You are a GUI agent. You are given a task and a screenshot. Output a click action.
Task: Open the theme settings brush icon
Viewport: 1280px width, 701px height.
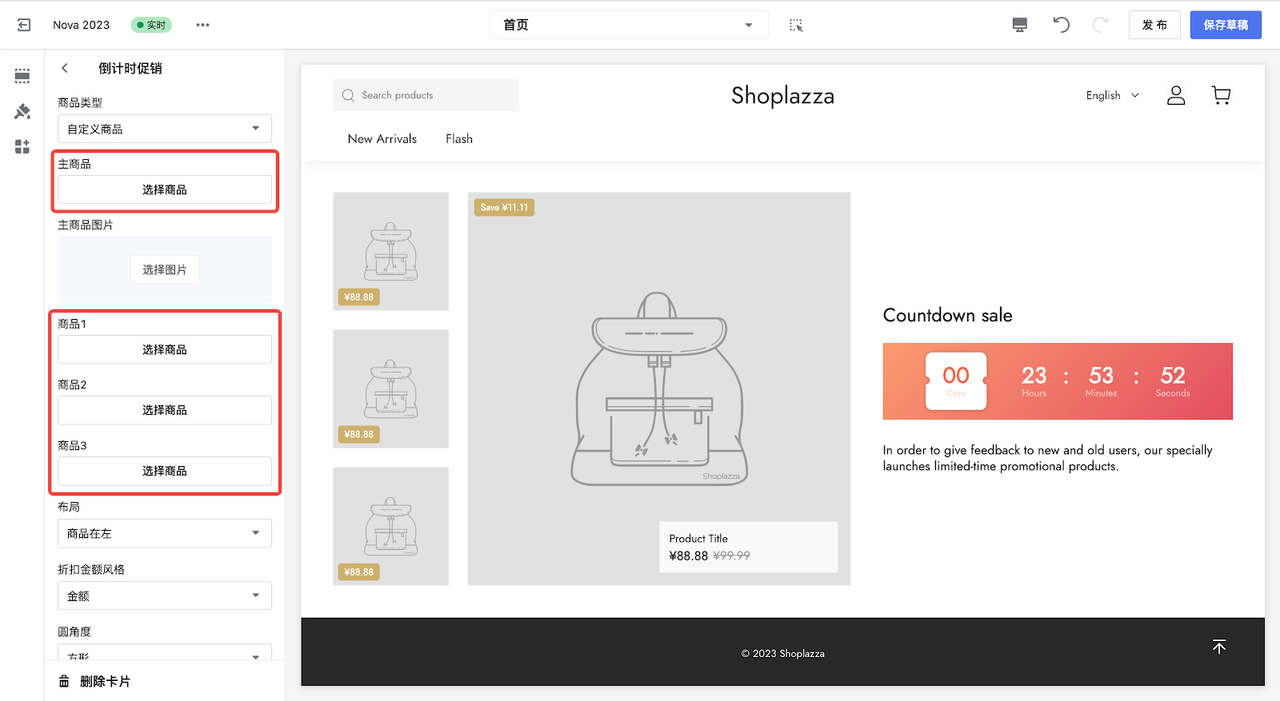click(22, 111)
